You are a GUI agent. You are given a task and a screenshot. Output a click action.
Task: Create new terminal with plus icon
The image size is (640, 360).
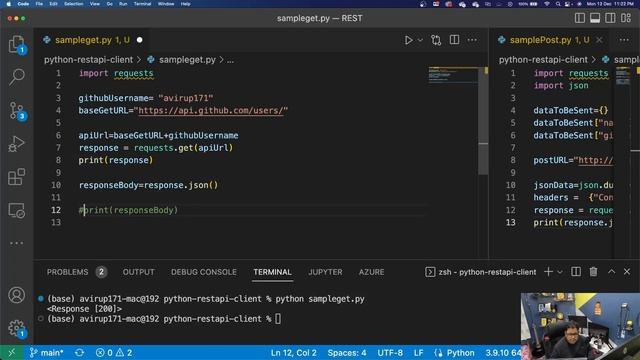click(548, 272)
